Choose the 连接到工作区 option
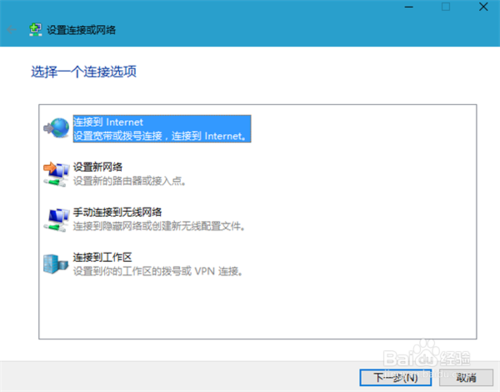This screenshot has width=500, height=392. coord(102,257)
